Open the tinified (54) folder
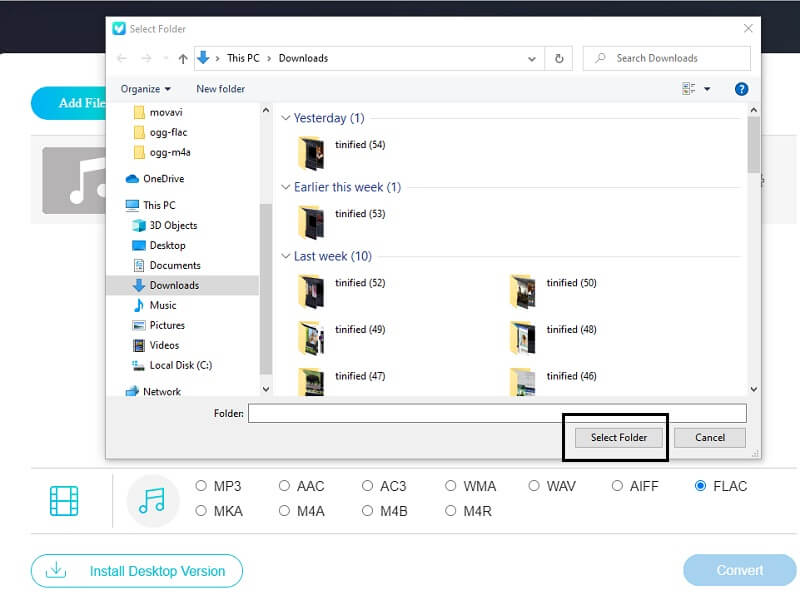 click(312, 151)
